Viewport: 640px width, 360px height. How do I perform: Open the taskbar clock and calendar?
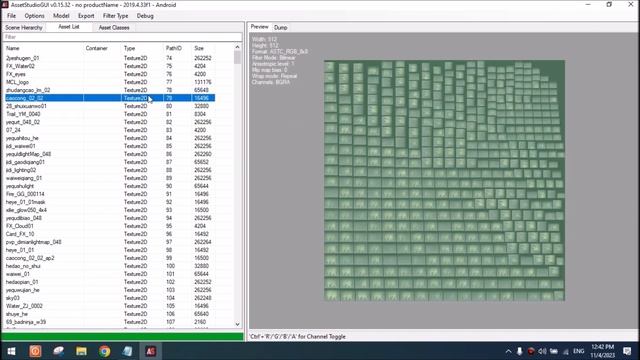pos(602,351)
